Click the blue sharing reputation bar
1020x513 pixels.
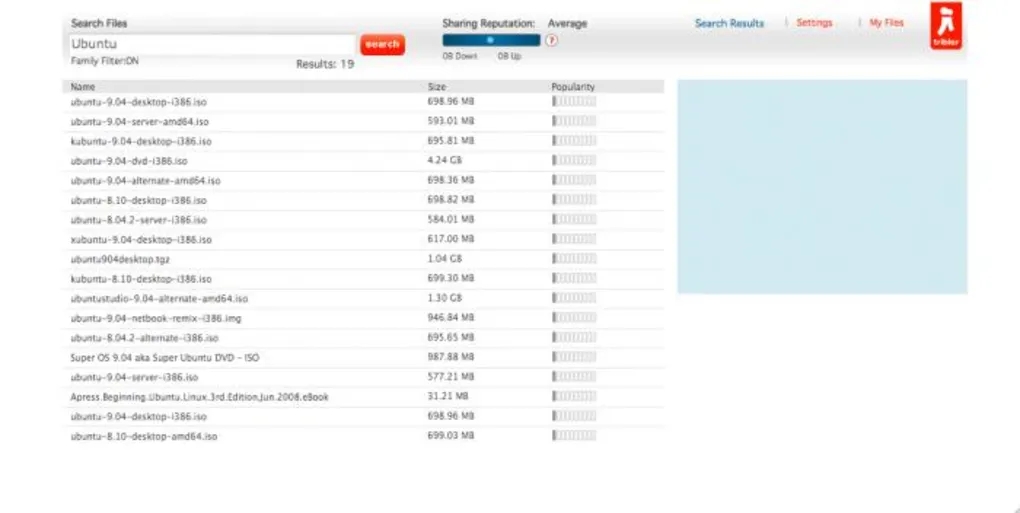491,40
